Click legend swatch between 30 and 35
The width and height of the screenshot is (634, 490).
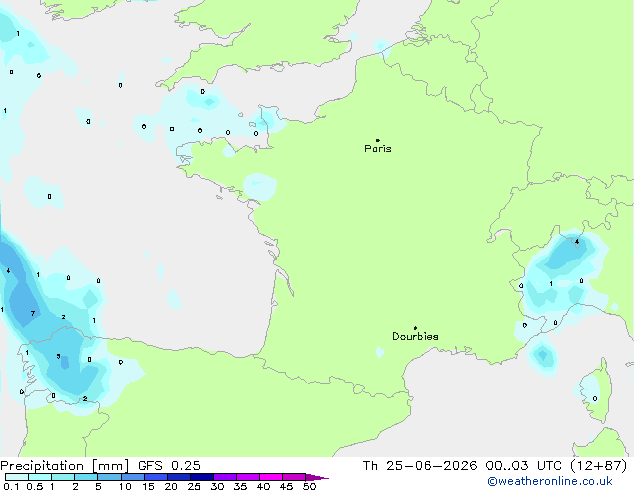click(225, 477)
